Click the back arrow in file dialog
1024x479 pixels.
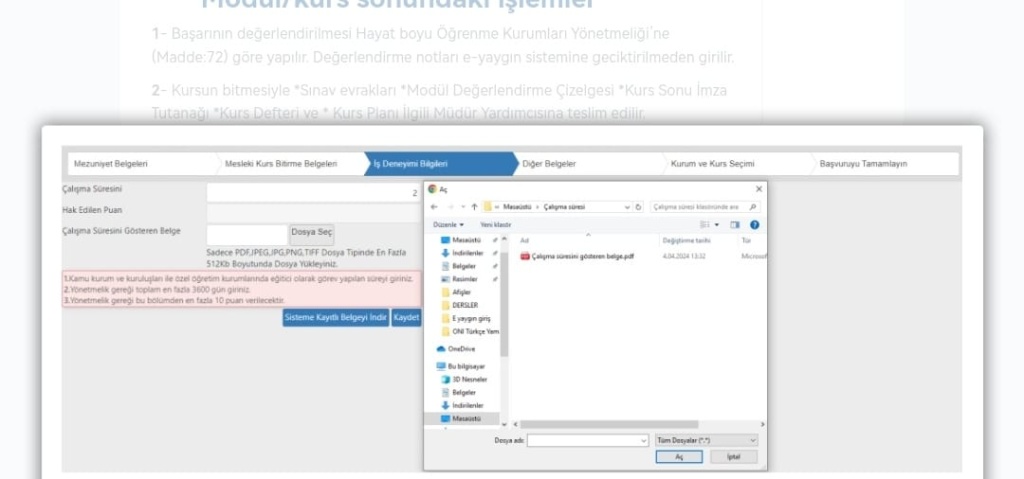click(436, 206)
